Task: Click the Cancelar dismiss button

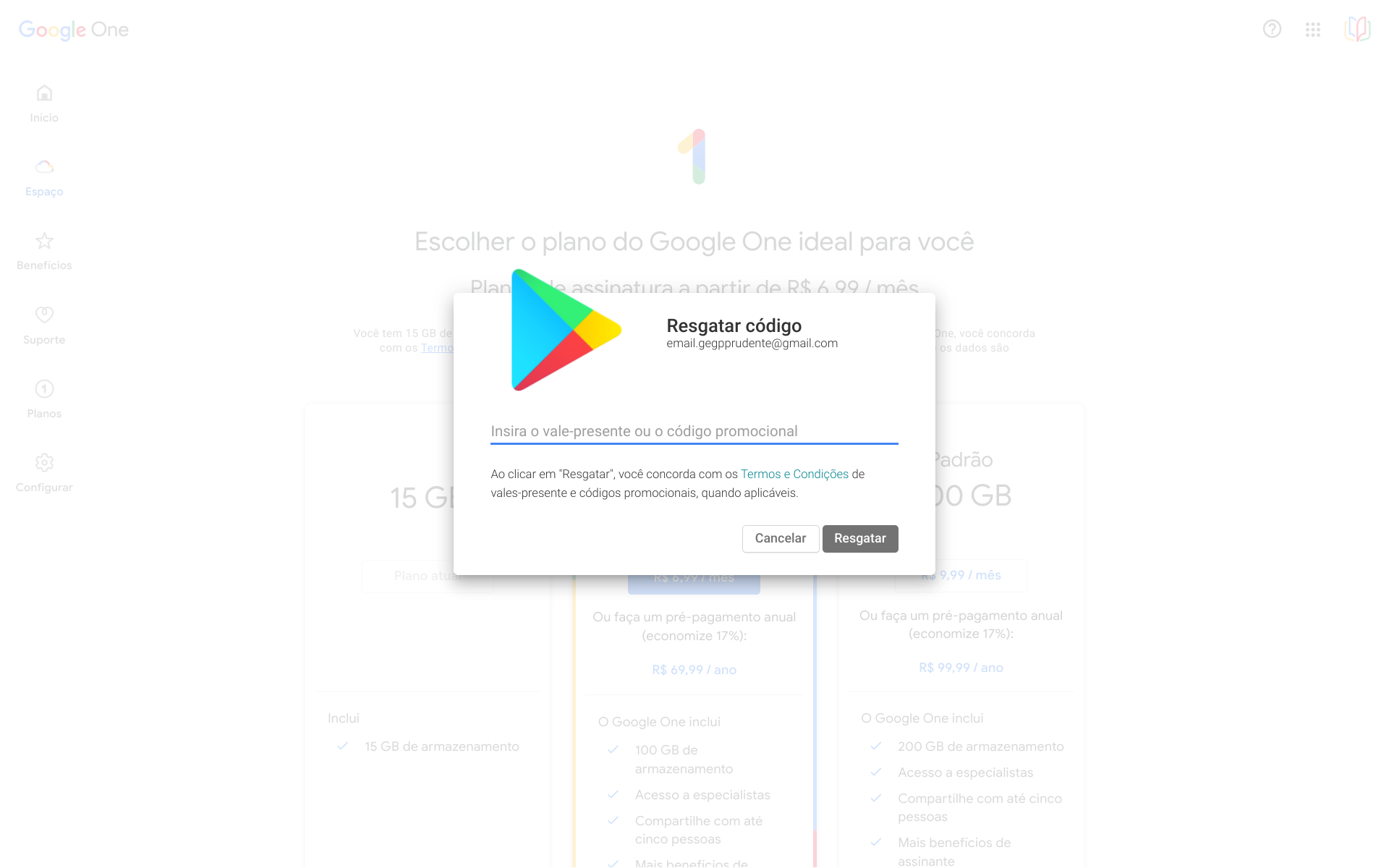Action: [780, 538]
